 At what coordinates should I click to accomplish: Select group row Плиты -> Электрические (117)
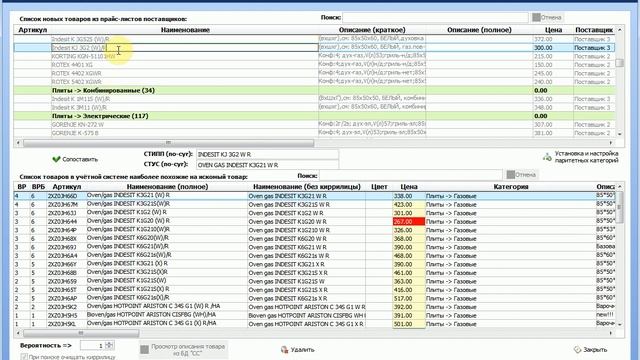(x=314, y=116)
